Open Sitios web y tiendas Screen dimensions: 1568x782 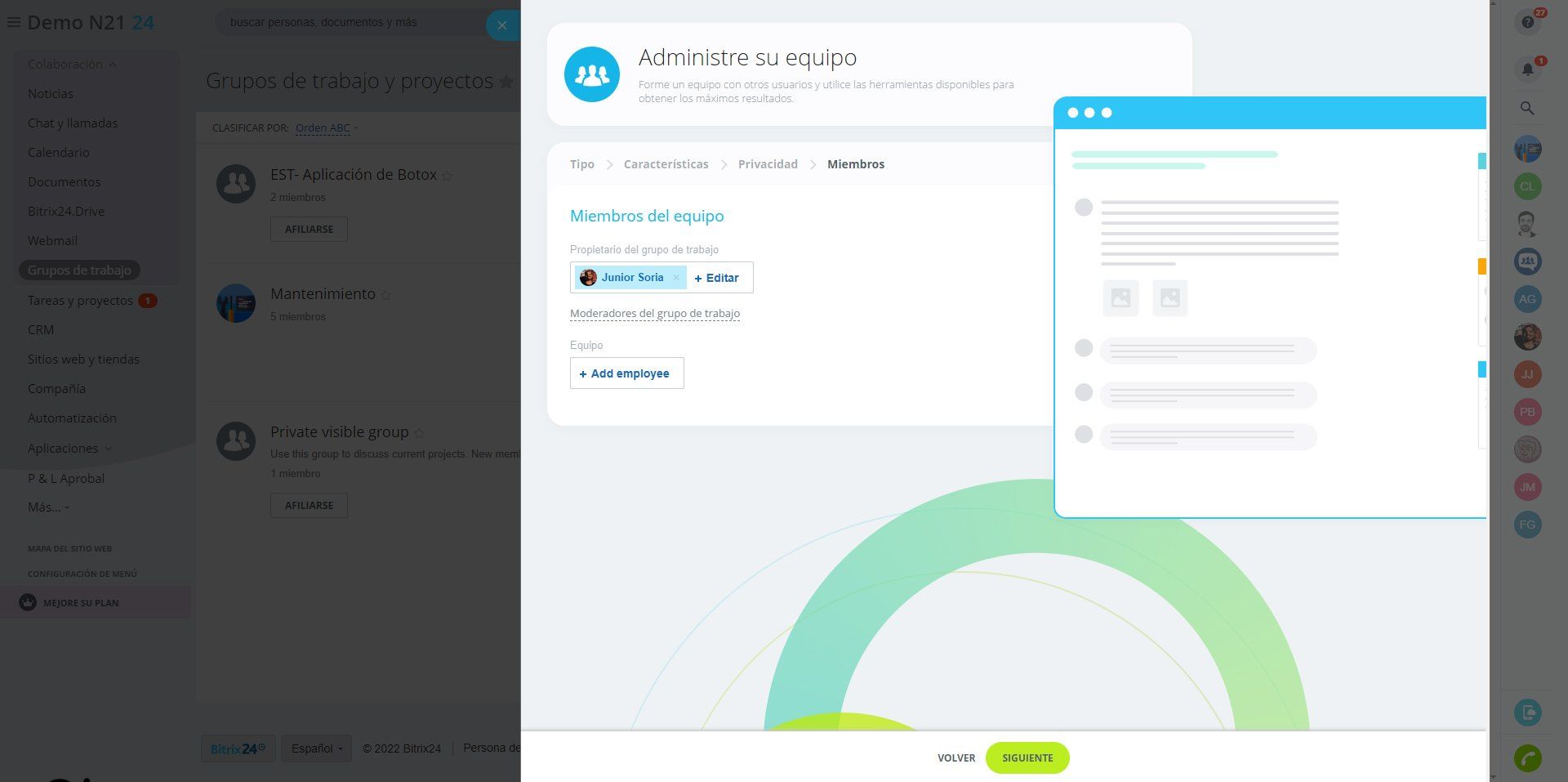click(x=83, y=360)
